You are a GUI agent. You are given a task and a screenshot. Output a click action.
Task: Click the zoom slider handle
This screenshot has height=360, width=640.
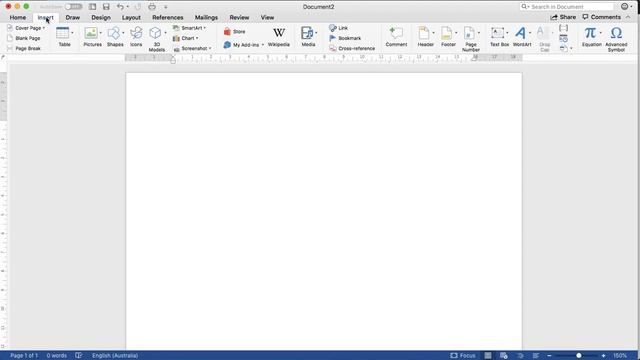tap(578, 356)
